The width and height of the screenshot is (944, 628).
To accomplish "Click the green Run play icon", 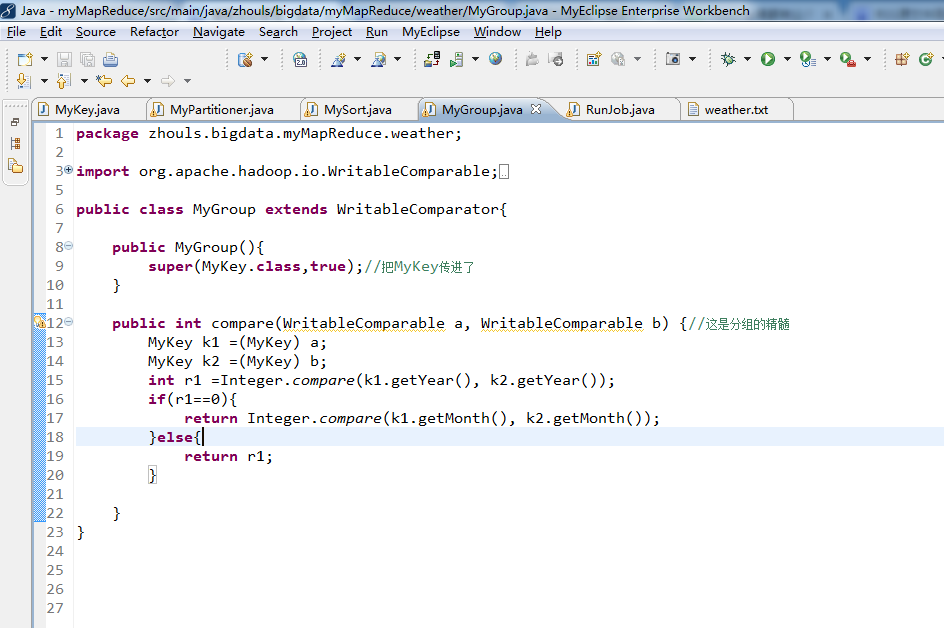I will tap(768, 59).
